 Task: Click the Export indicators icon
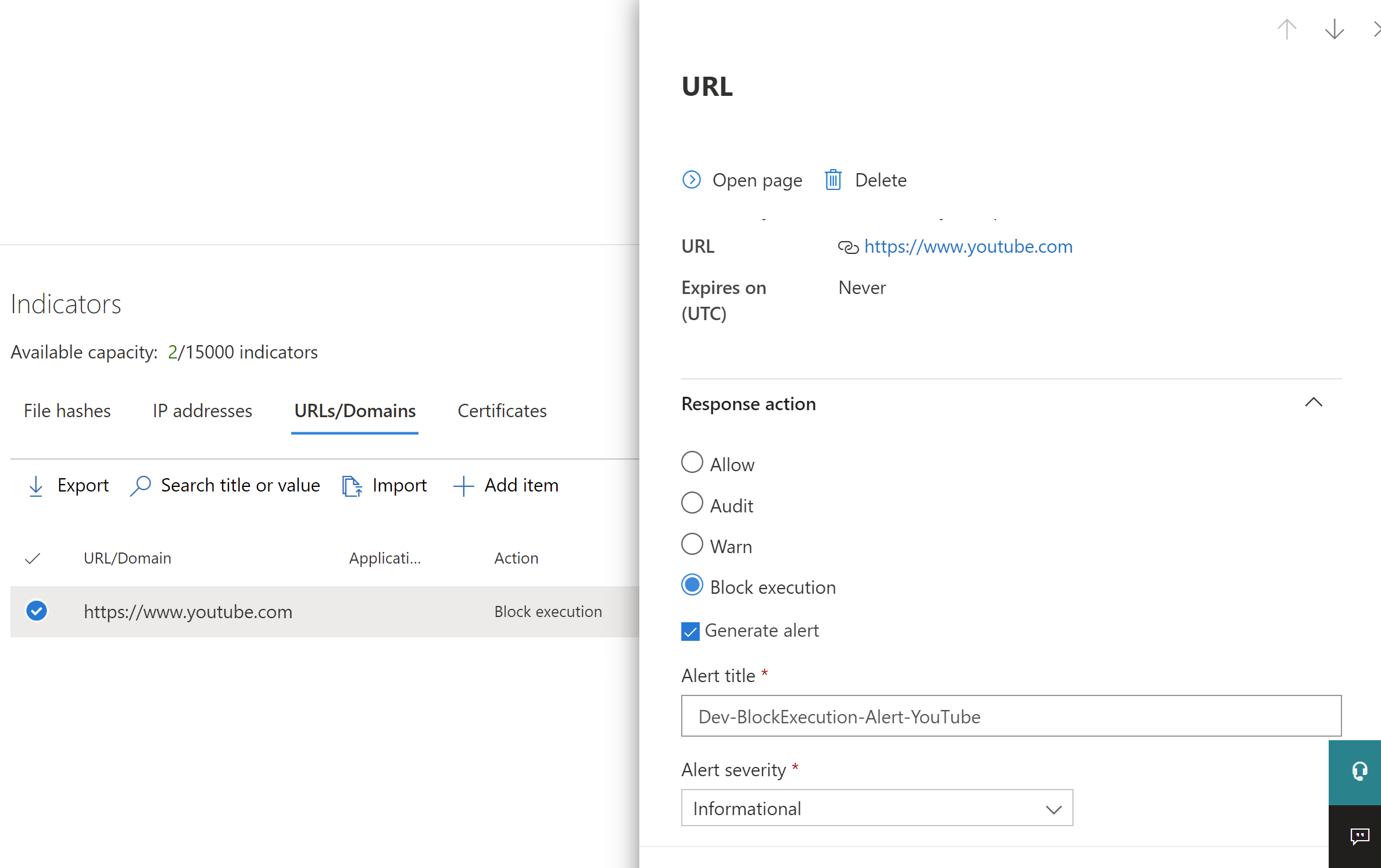pos(35,486)
